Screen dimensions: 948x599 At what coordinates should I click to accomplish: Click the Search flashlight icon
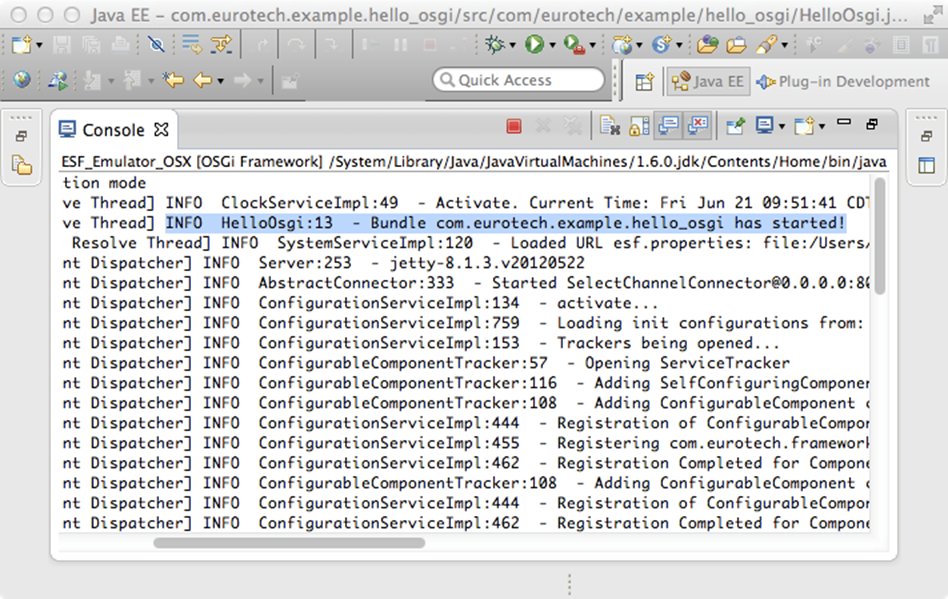766,44
